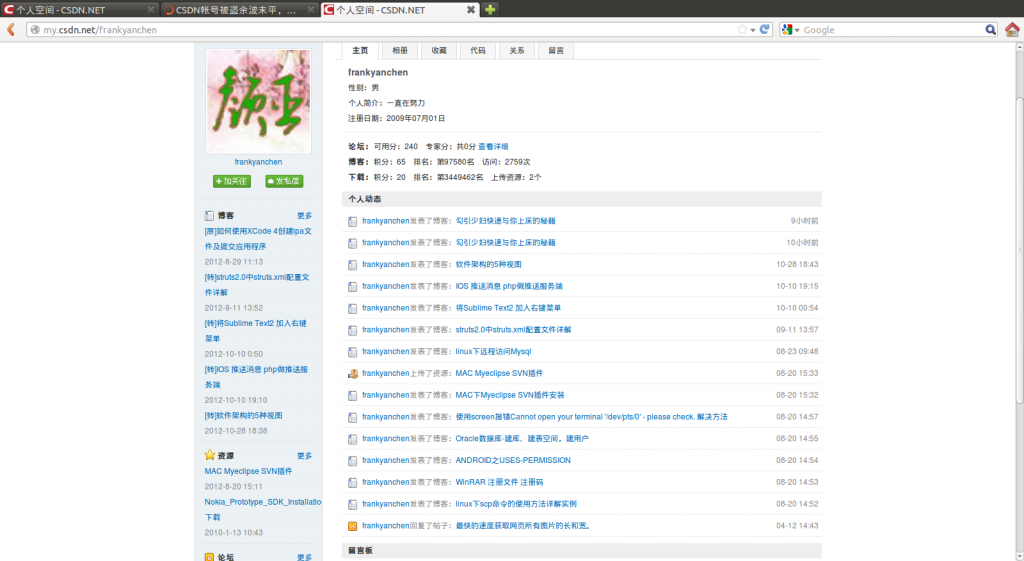Image resolution: width=1024 pixels, height=561 pixels.
Task: Open sidebar post [转]将Sublime Text2 加入右键菜单
Action: pos(255,331)
